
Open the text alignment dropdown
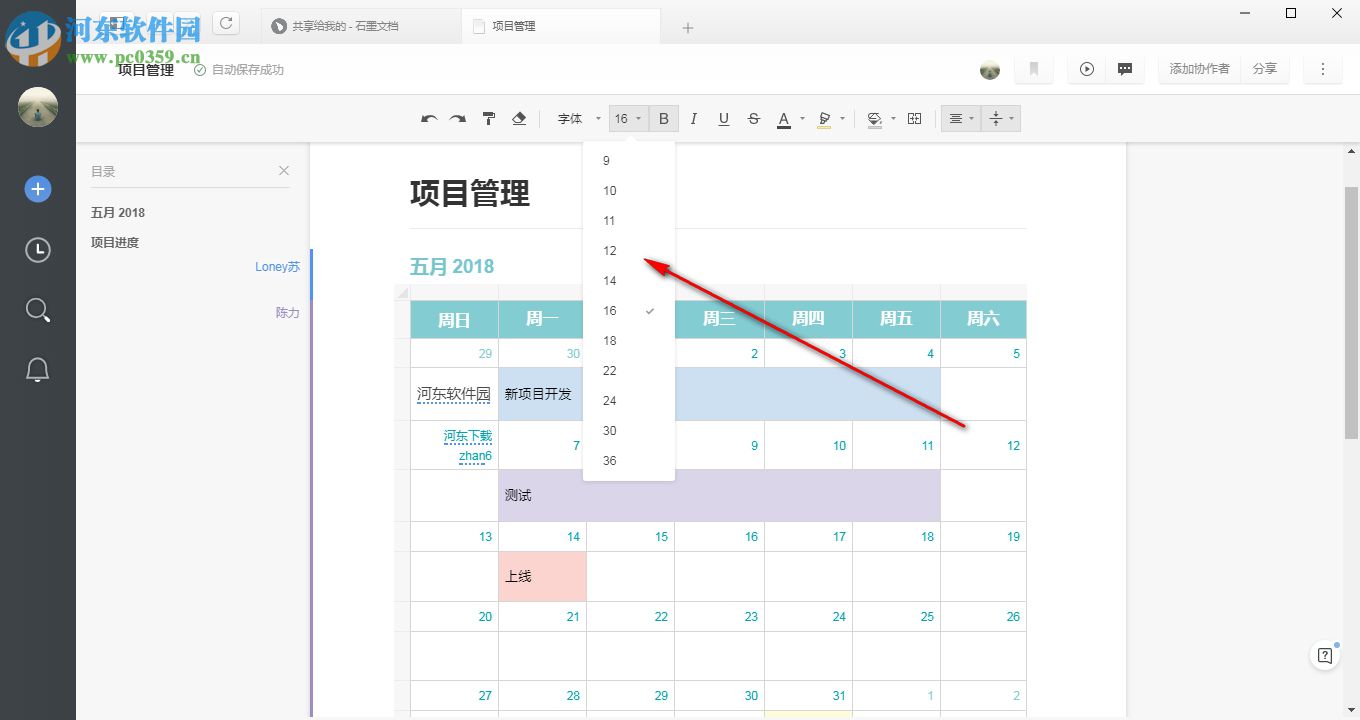coord(958,118)
